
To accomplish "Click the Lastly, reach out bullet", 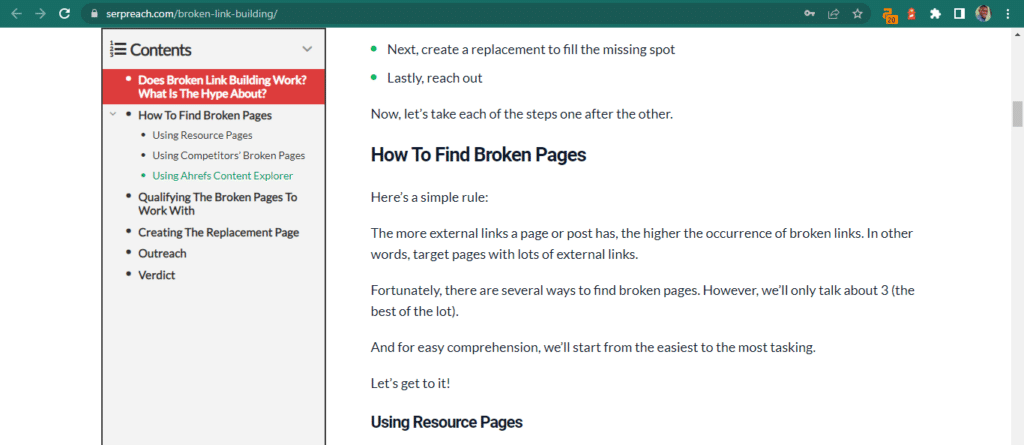I will pos(435,78).
